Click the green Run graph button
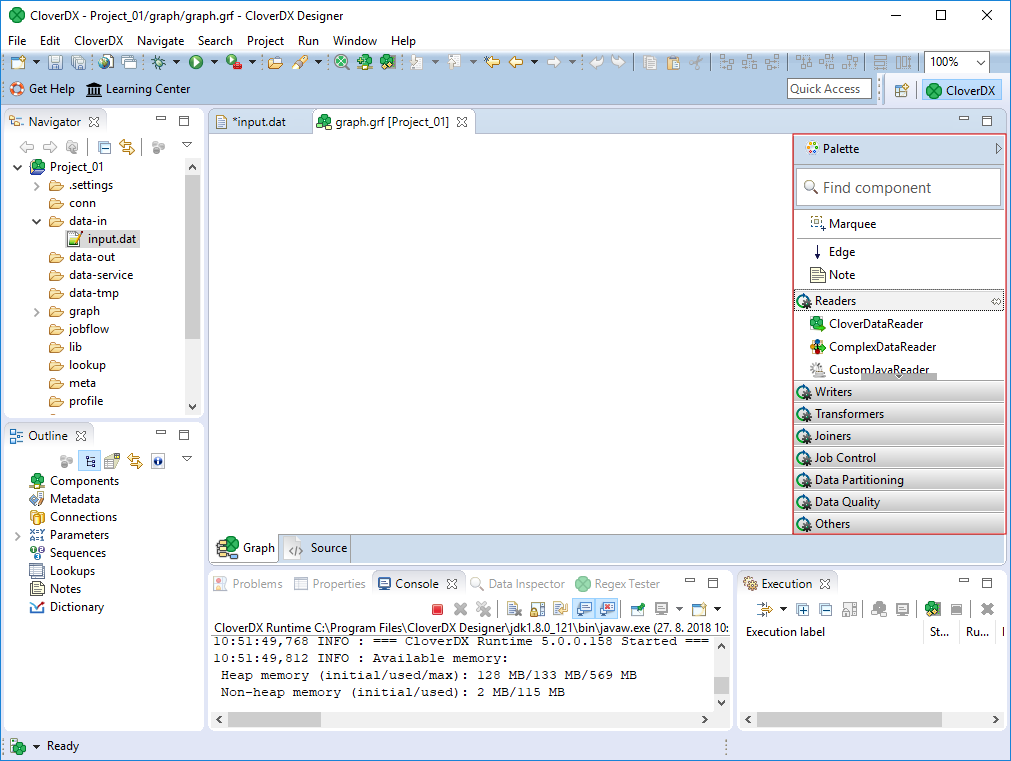The height and width of the screenshot is (761, 1011). (x=197, y=62)
